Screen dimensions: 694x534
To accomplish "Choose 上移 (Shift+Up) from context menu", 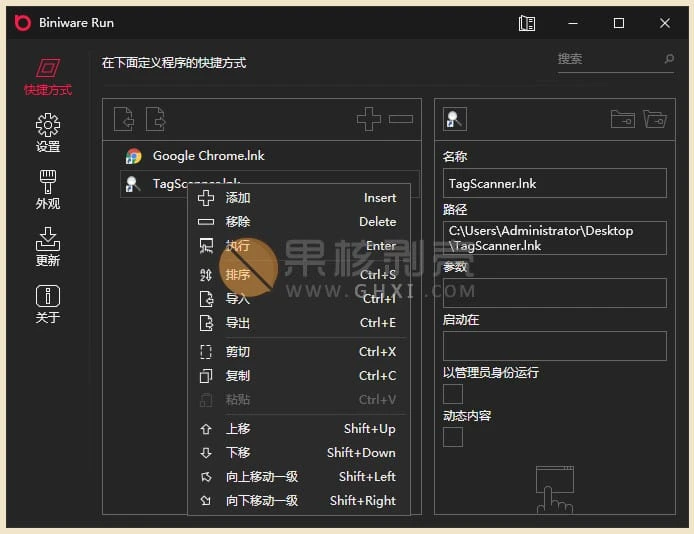I will click(299, 429).
